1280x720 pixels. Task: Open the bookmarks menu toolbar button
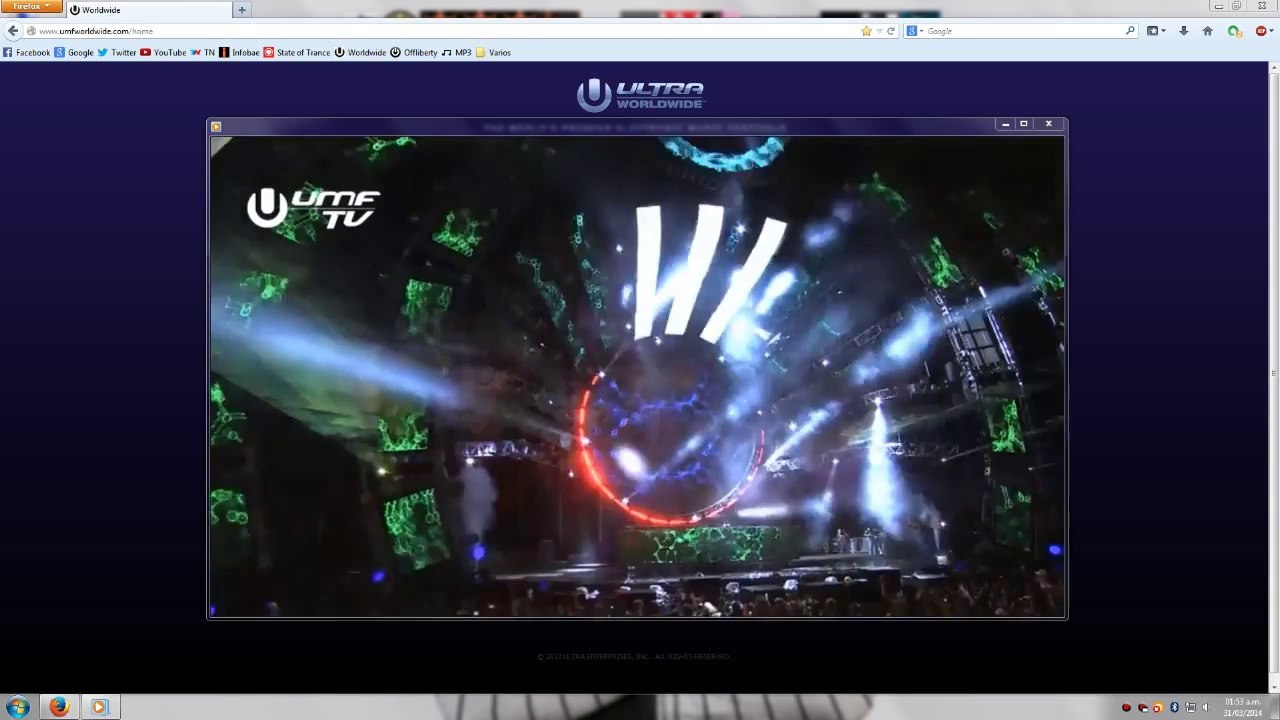point(1155,31)
